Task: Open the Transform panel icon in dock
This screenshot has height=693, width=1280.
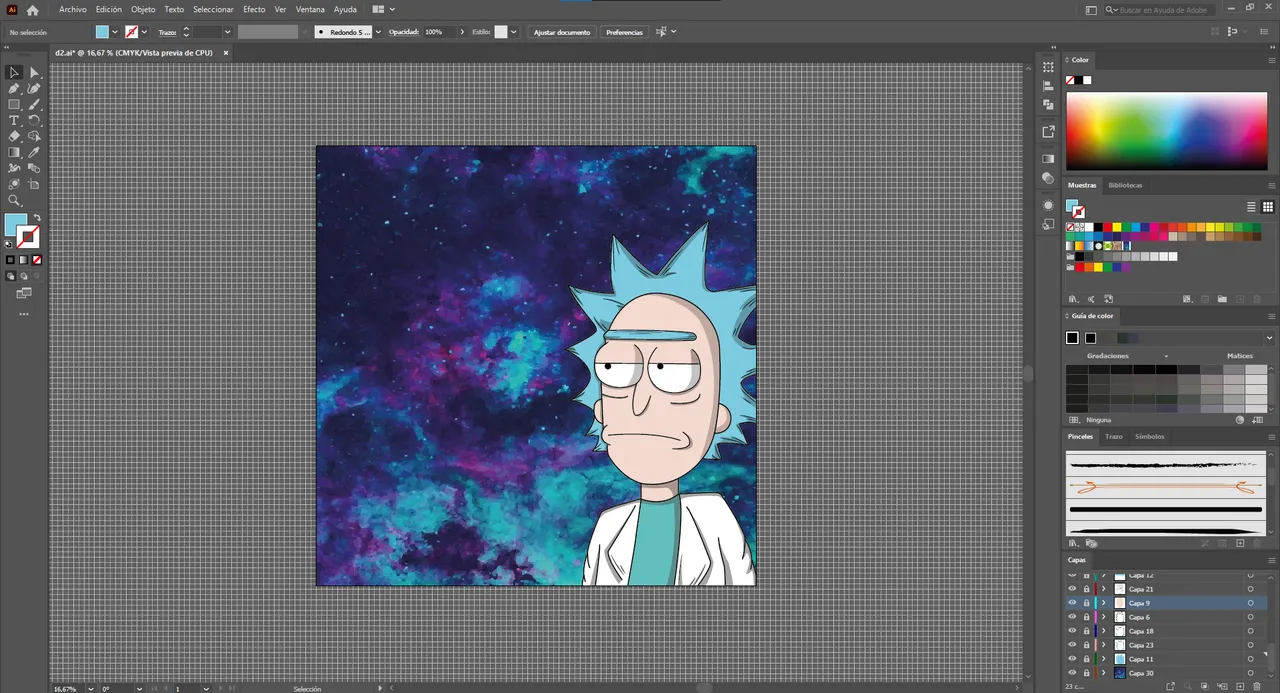Action: point(1048,67)
